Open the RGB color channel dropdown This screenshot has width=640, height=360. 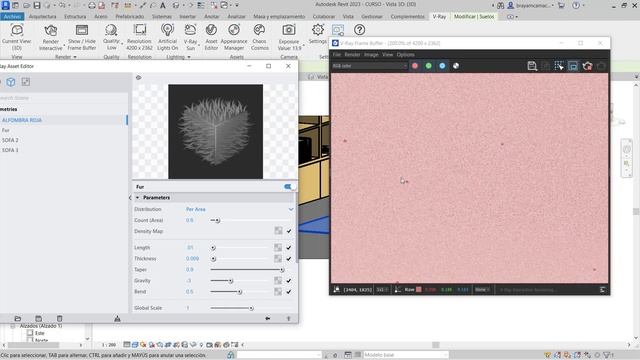point(369,66)
